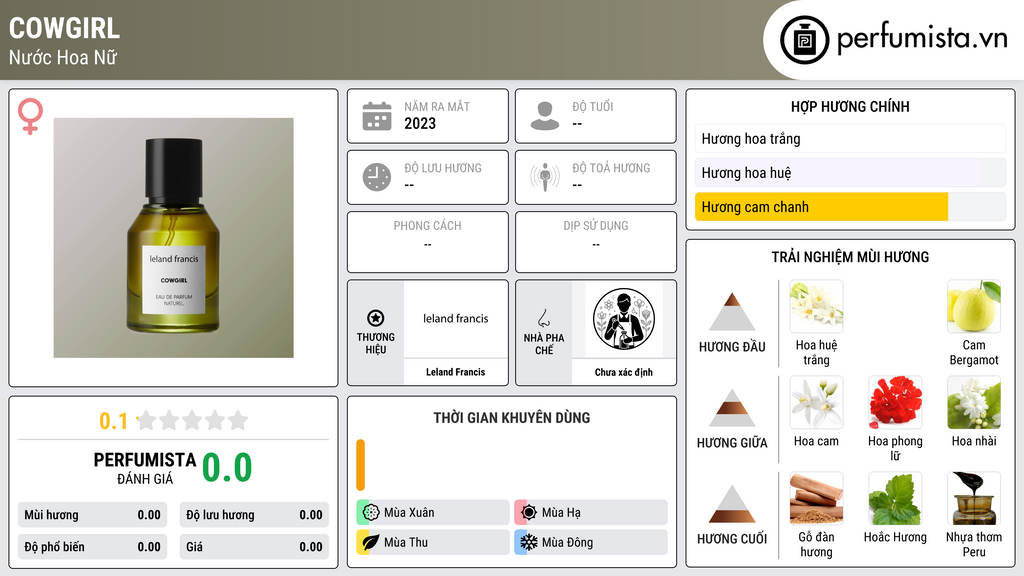1024x576 pixels.
Task: Click the Mùa Xuân flower icon
Action: pos(371,512)
